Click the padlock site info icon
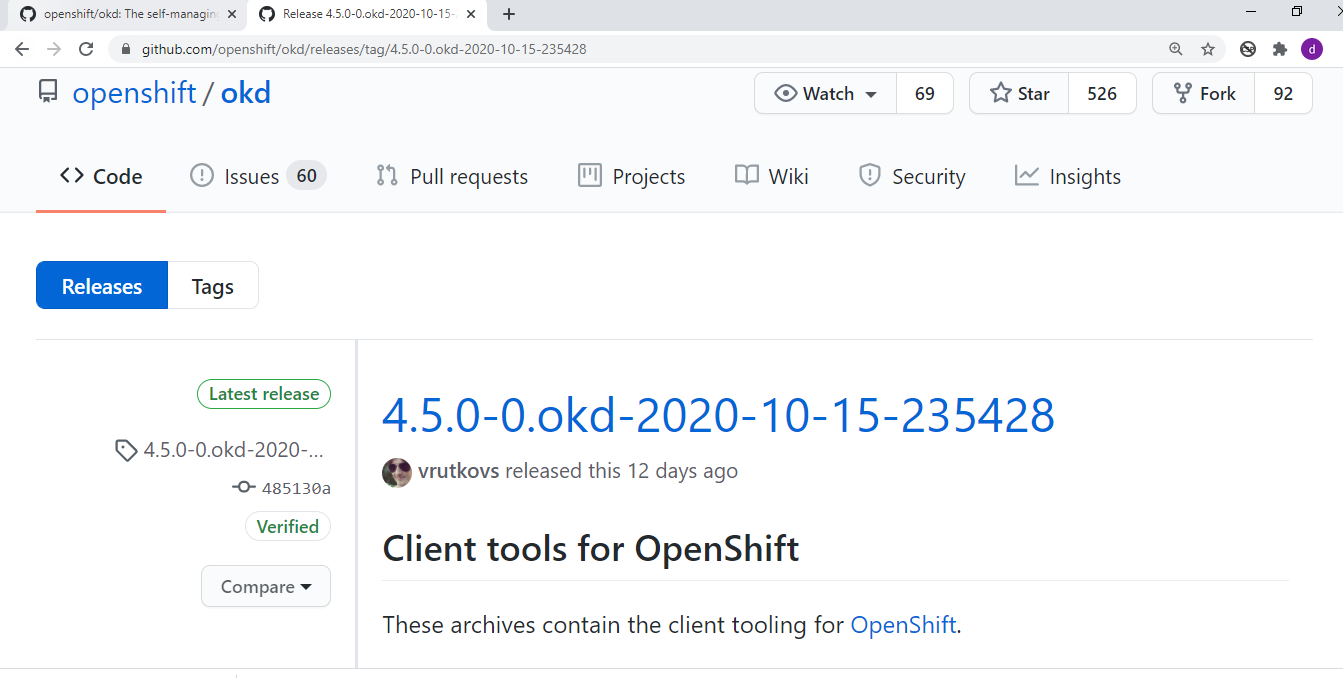The image size is (1343, 678). point(126,49)
